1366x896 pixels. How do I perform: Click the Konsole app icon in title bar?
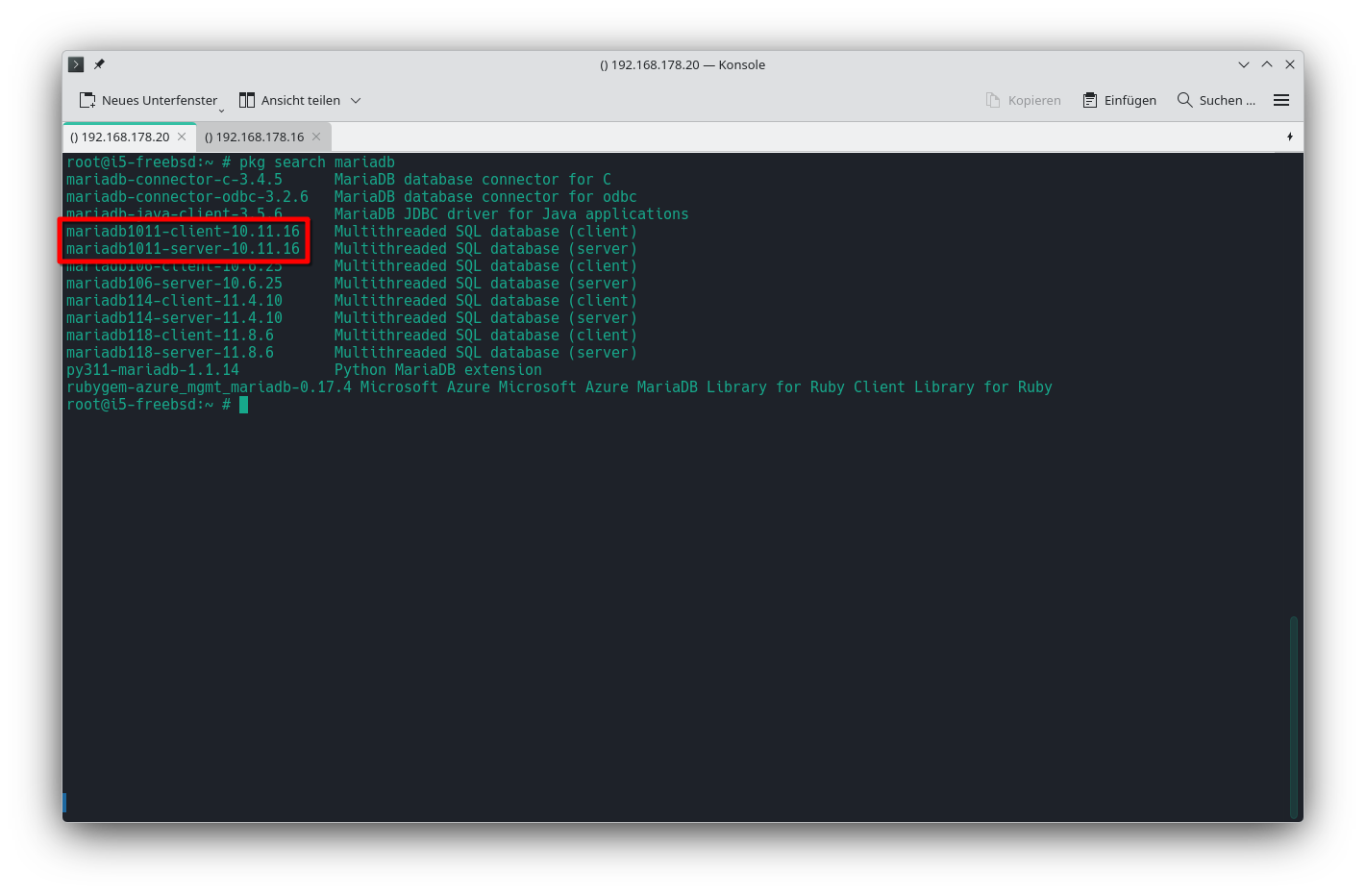click(76, 64)
